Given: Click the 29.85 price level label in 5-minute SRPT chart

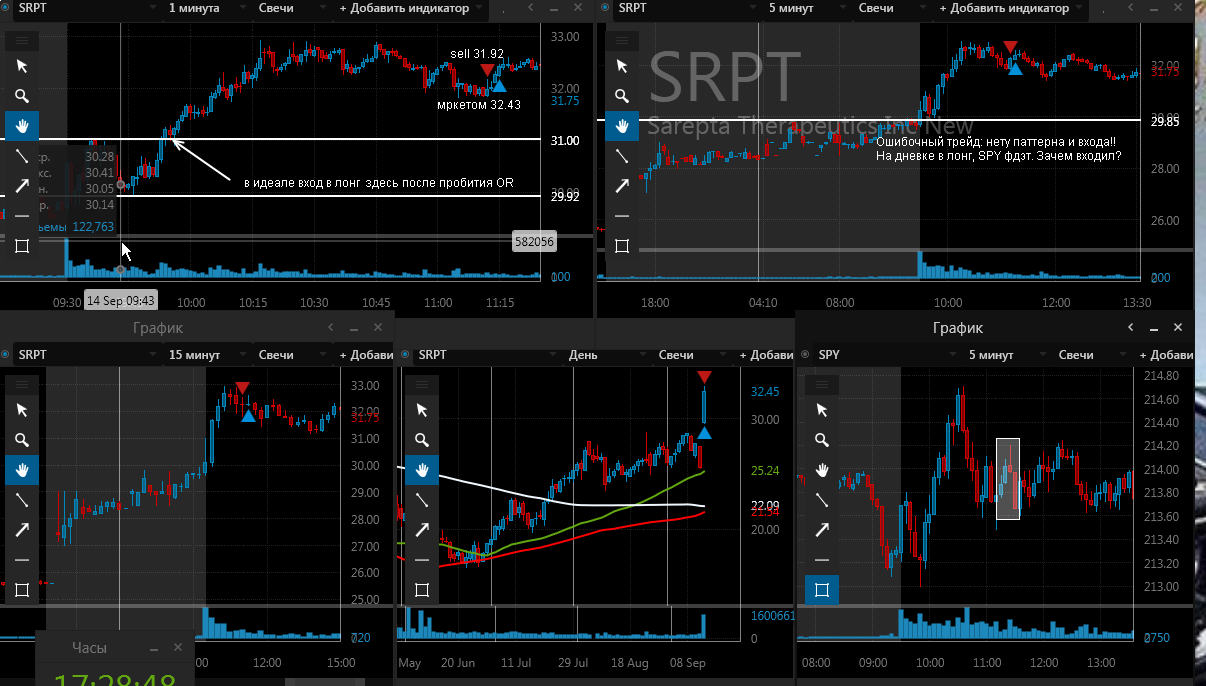Looking at the screenshot, I should pos(1165,121).
